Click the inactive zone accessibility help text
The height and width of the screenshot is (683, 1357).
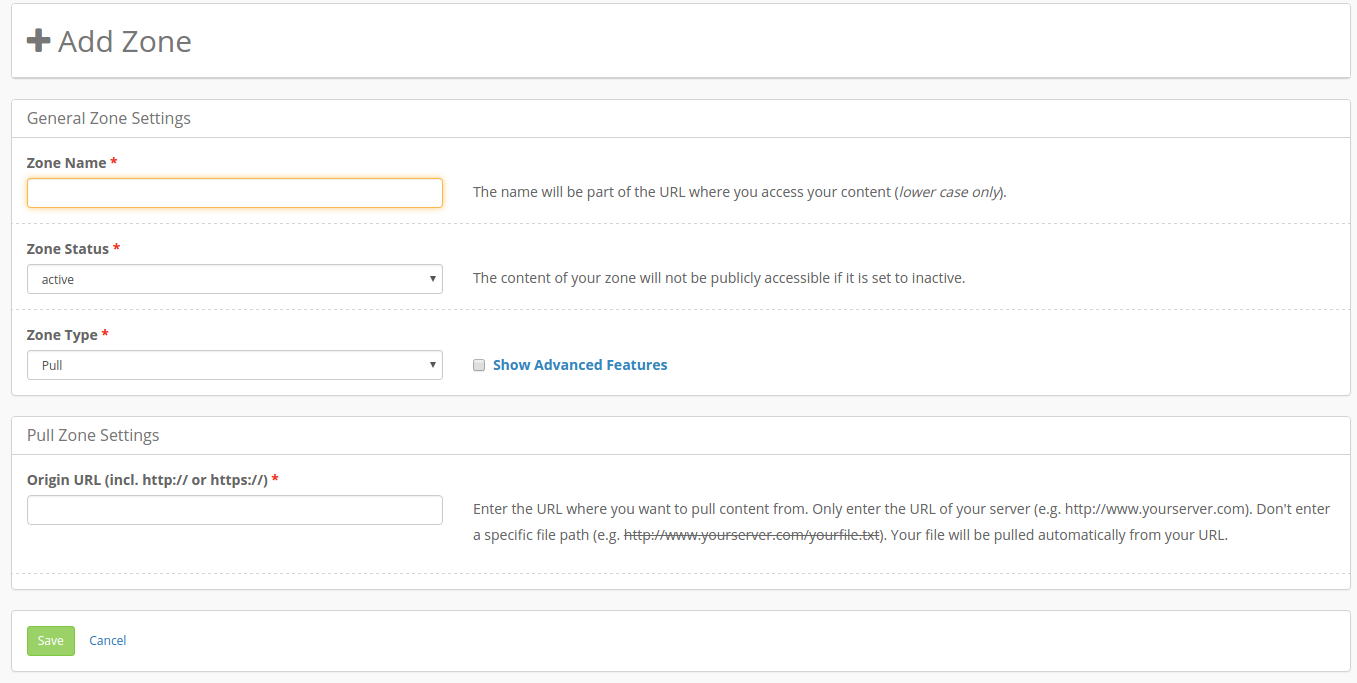click(719, 278)
